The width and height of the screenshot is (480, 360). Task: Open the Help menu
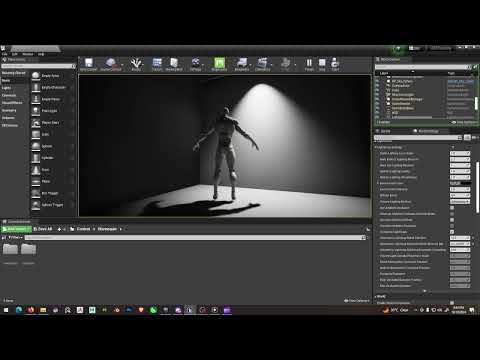click(x=41, y=54)
